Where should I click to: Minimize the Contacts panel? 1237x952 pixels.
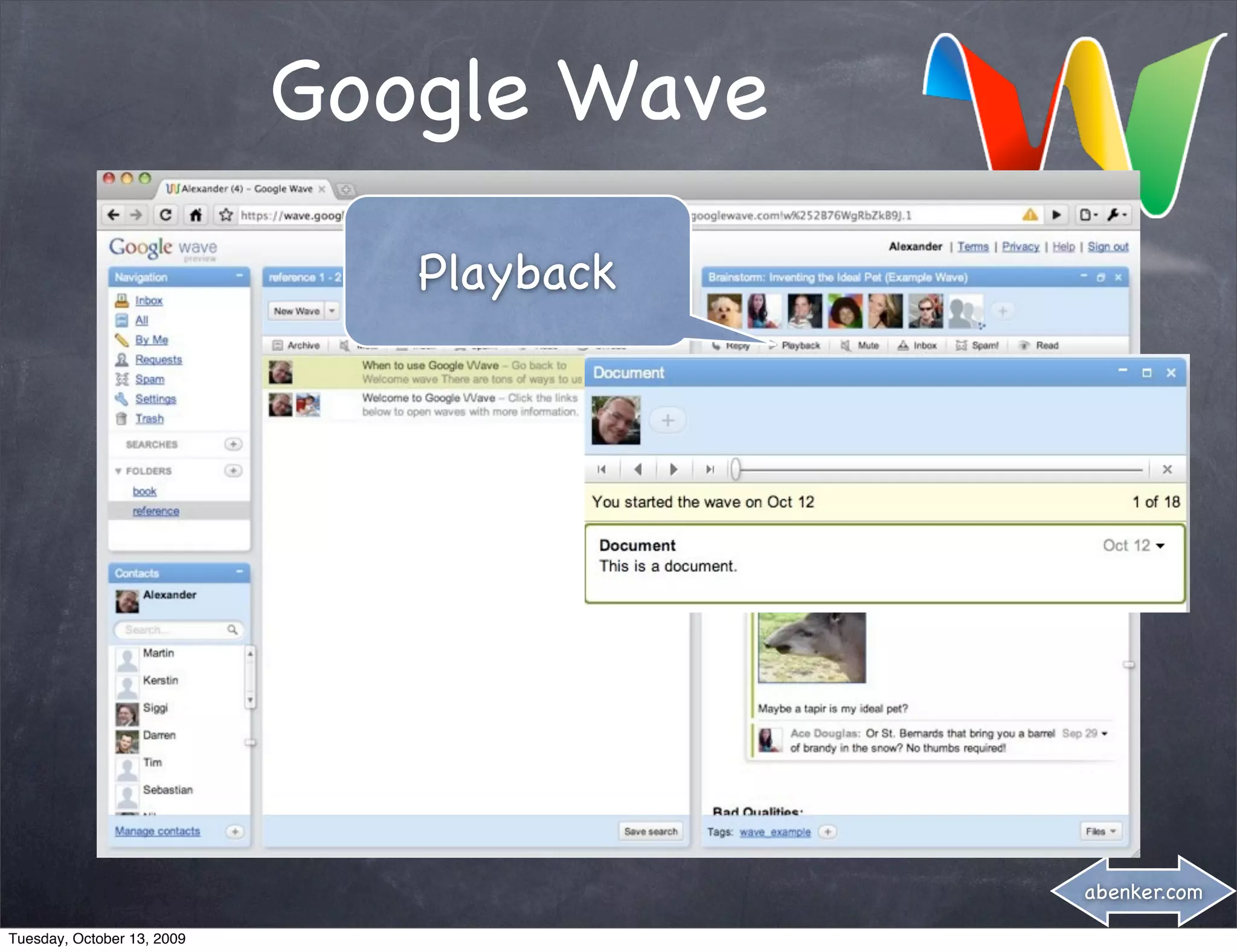pos(239,571)
